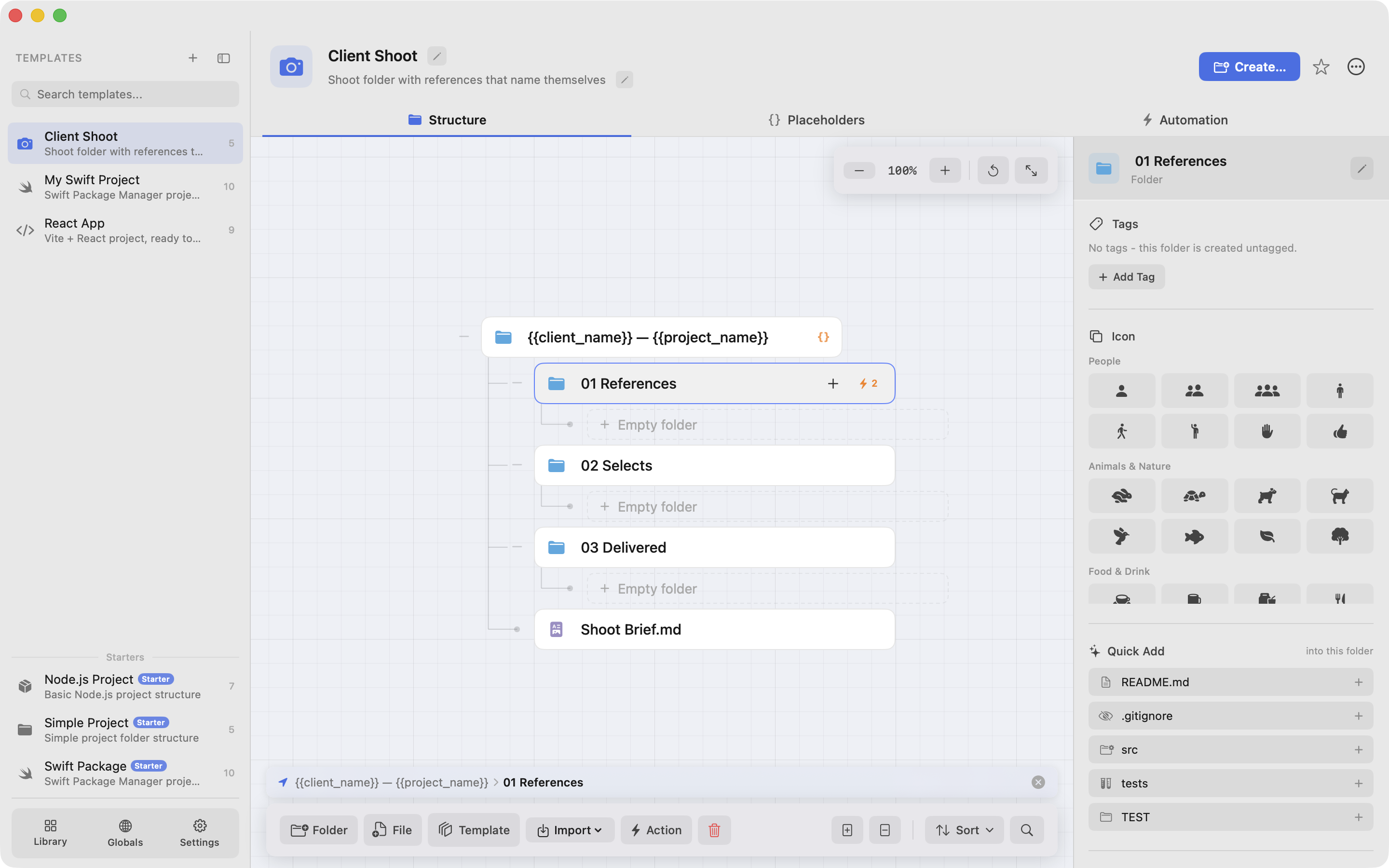Add an Action from the toolbar

(x=656, y=830)
